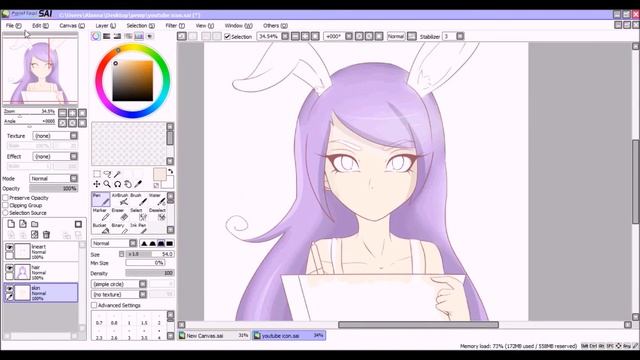Click the foreground color swatch
Image resolution: width=640 pixels, height=360 pixels.
(159, 174)
